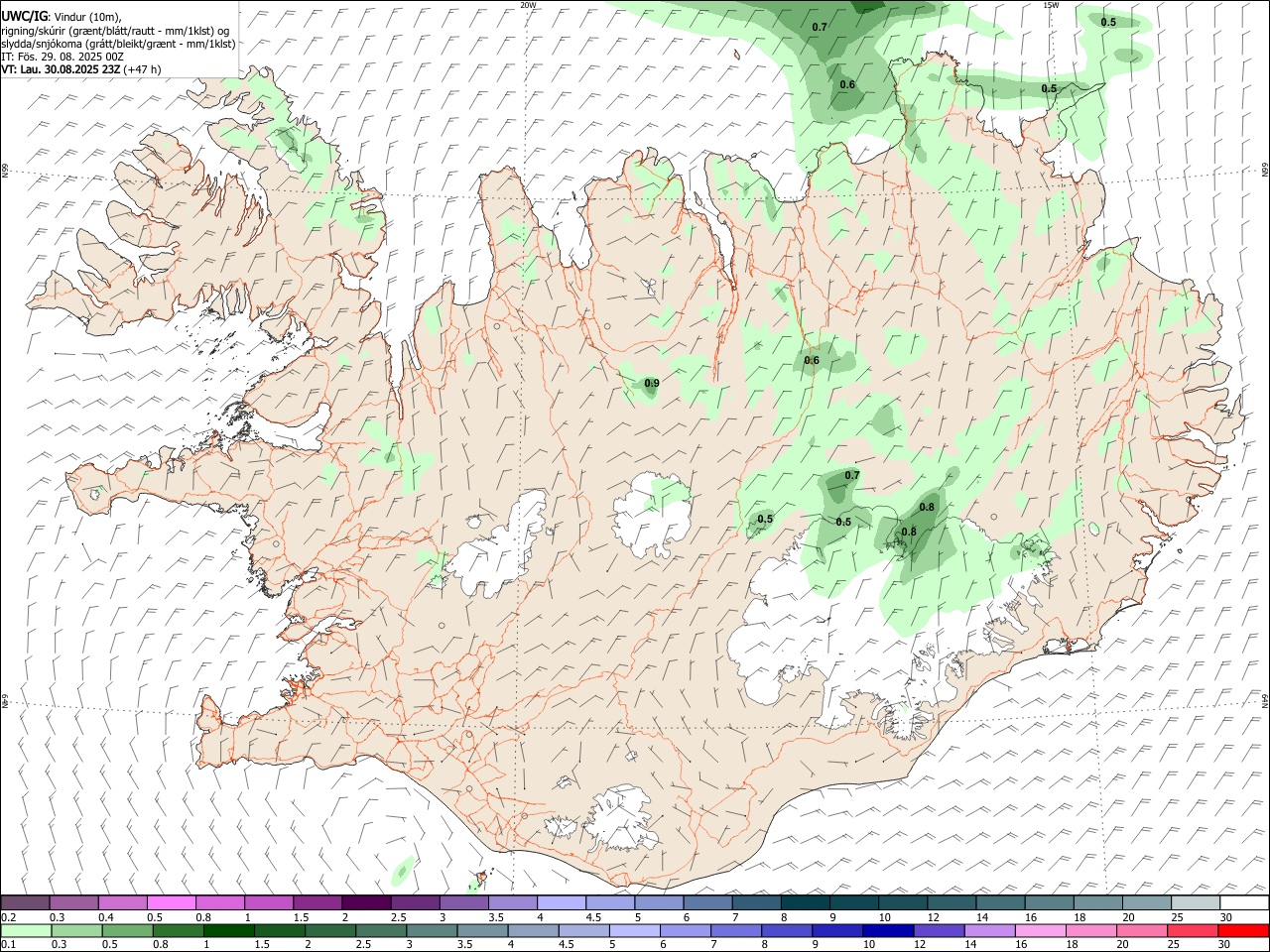Pick the dark plum 0.2 swatch in upper legend row
The image size is (1270, 952).
click(x=25, y=902)
